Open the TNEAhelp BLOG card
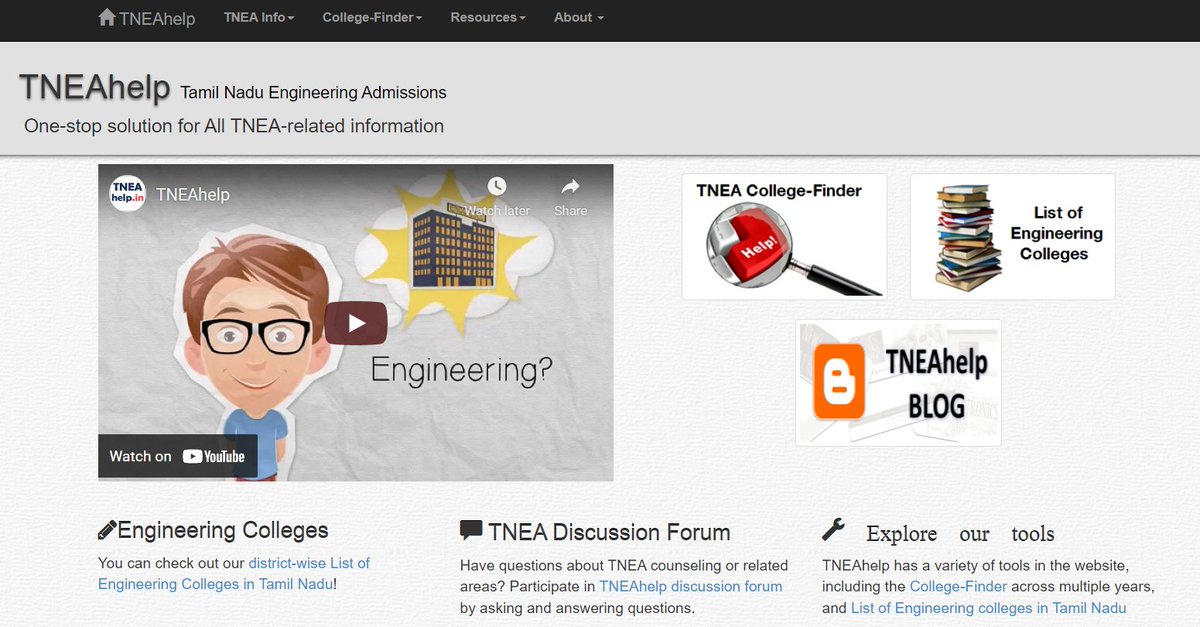1200x627 pixels. tap(898, 382)
